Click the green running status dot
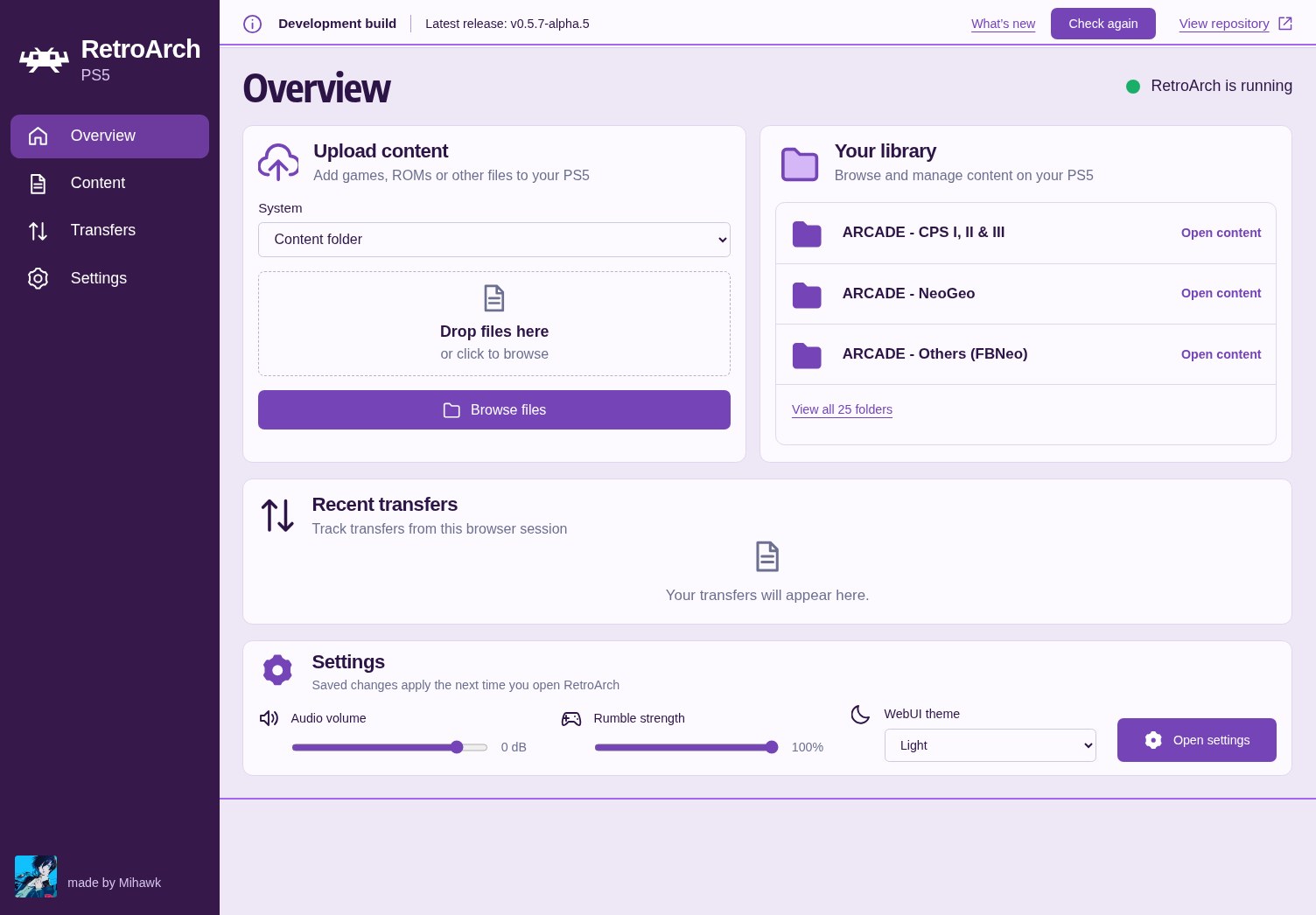The width and height of the screenshot is (1316, 915). pos(1133,87)
